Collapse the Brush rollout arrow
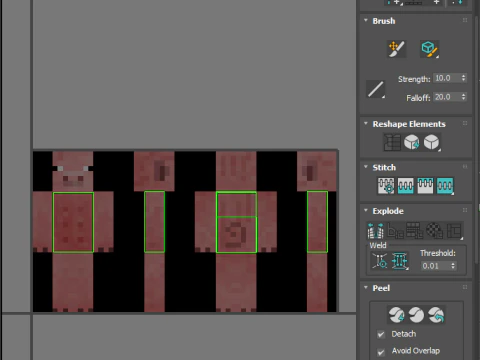This screenshot has height=360, width=480. click(x=366, y=20)
